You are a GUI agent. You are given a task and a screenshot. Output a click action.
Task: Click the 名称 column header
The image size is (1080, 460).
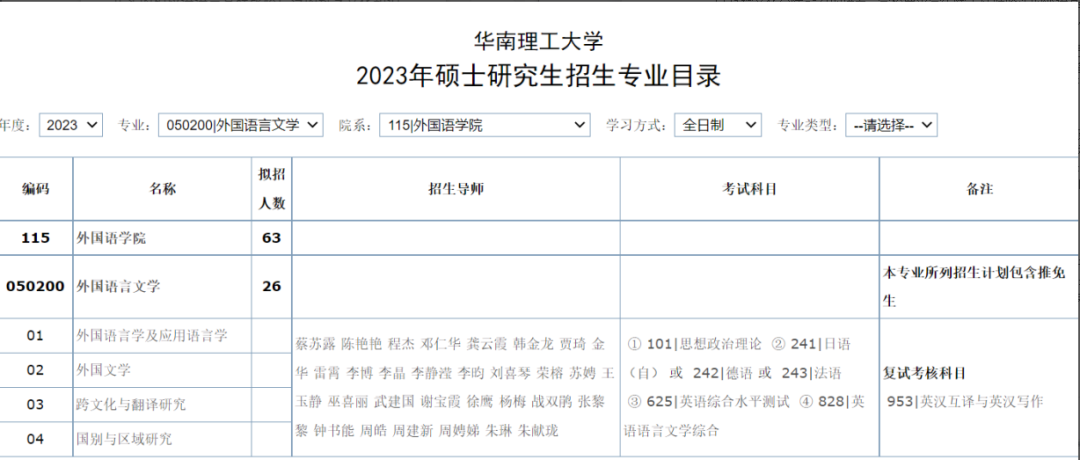click(x=163, y=189)
